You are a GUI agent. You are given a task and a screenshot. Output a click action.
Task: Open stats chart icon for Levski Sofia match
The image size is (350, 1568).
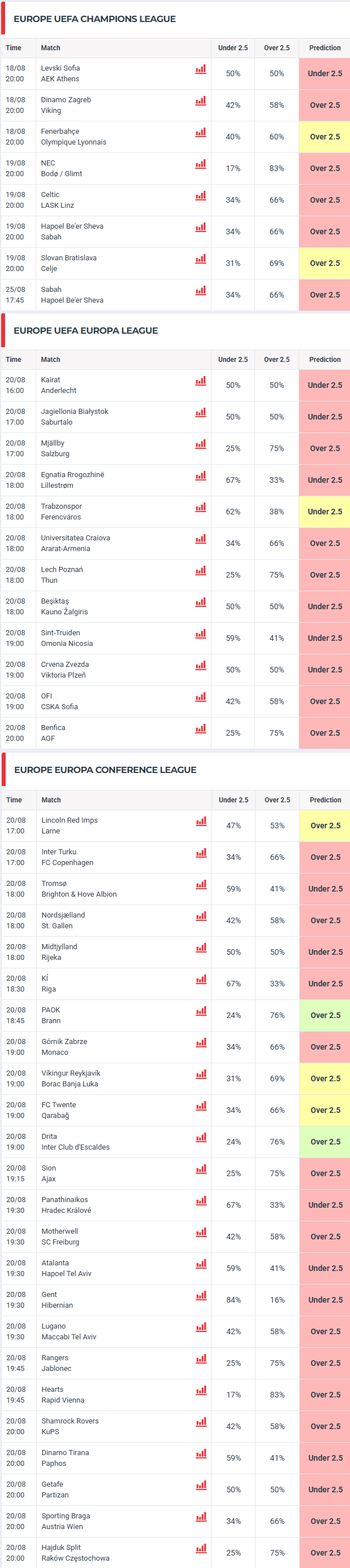(201, 69)
